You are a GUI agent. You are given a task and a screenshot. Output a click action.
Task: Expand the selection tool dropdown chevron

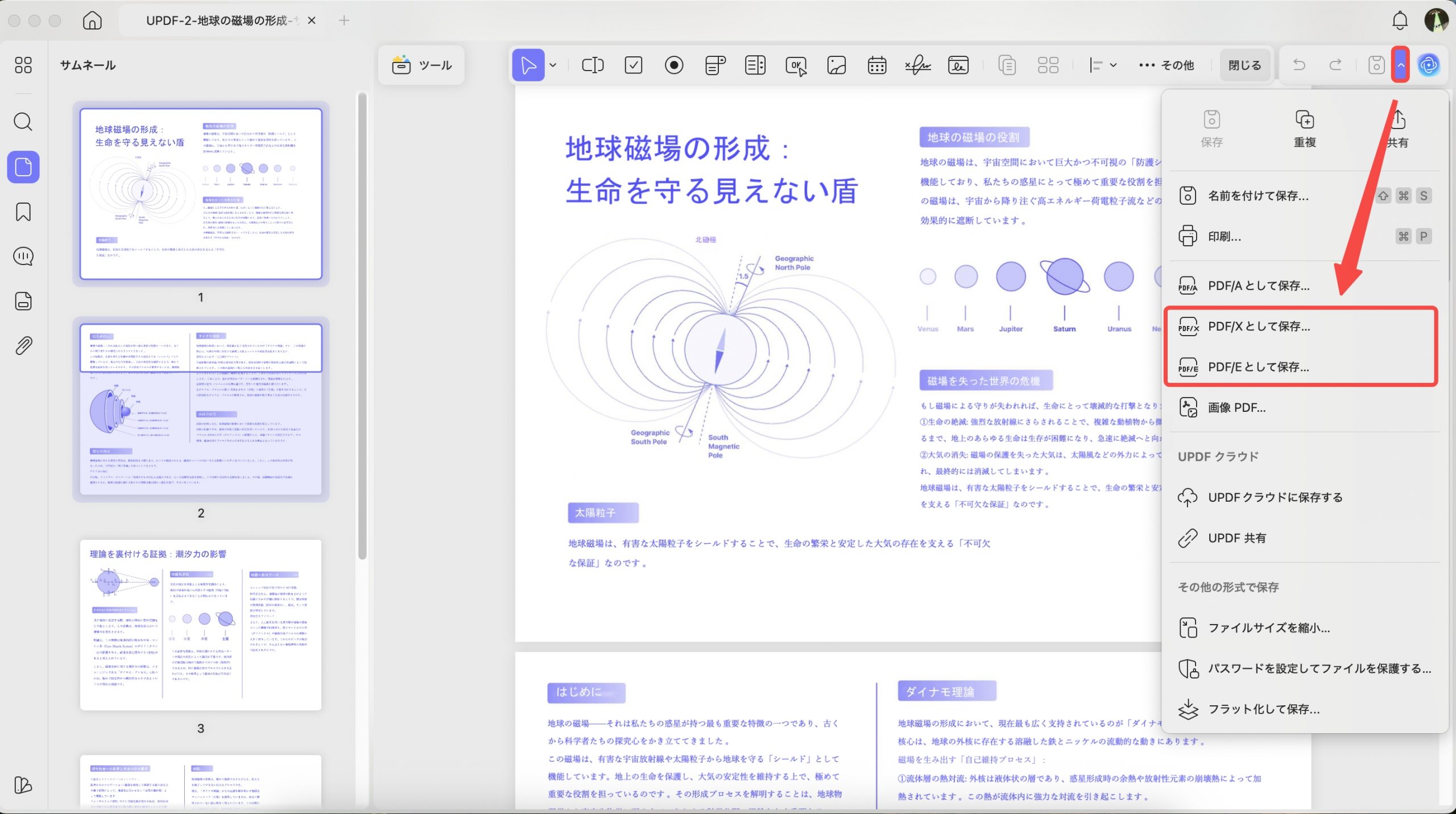[553, 65]
